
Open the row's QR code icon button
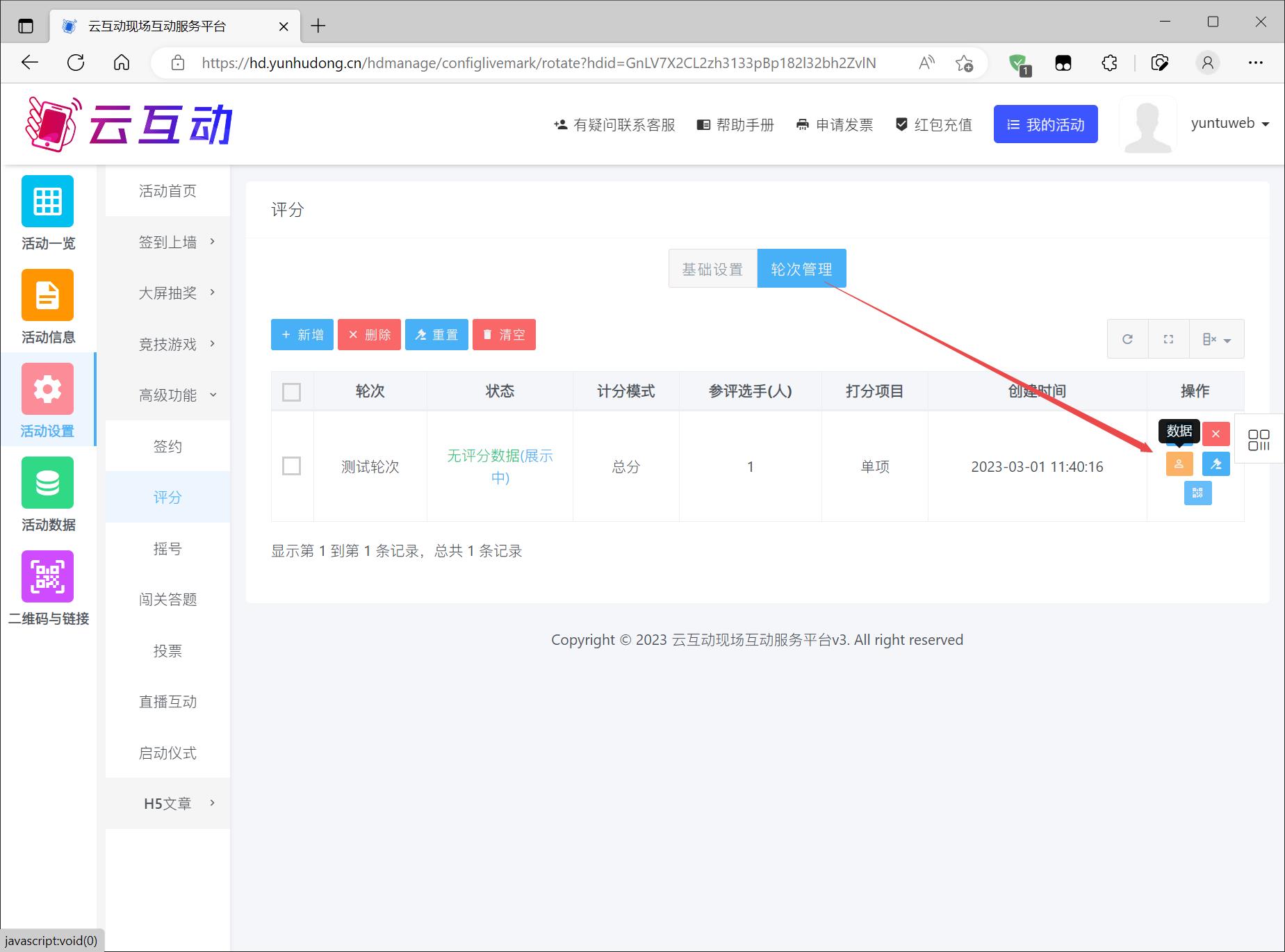(1197, 493)
